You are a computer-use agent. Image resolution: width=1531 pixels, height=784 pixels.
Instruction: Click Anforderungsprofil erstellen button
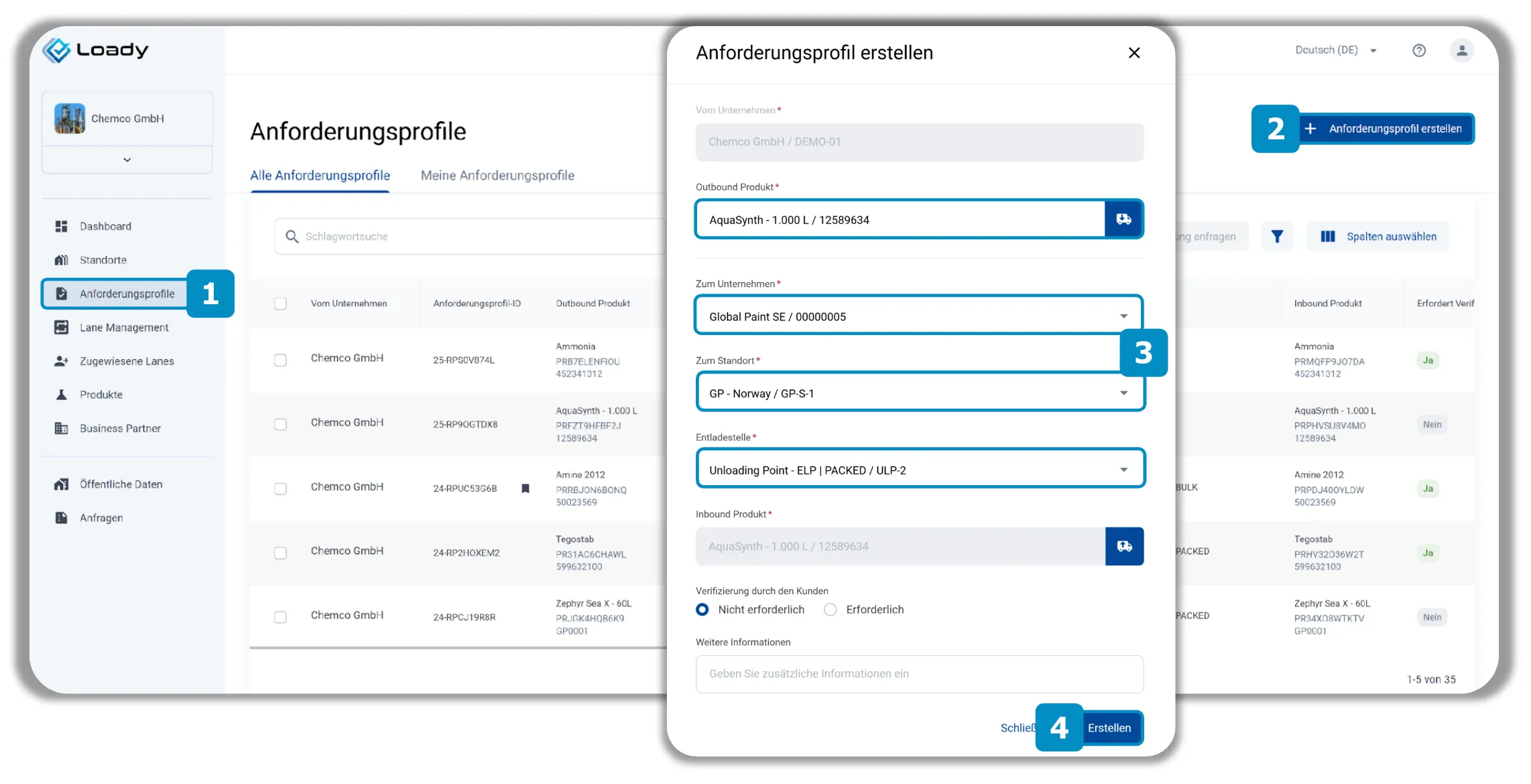[x=1386, y=129]
